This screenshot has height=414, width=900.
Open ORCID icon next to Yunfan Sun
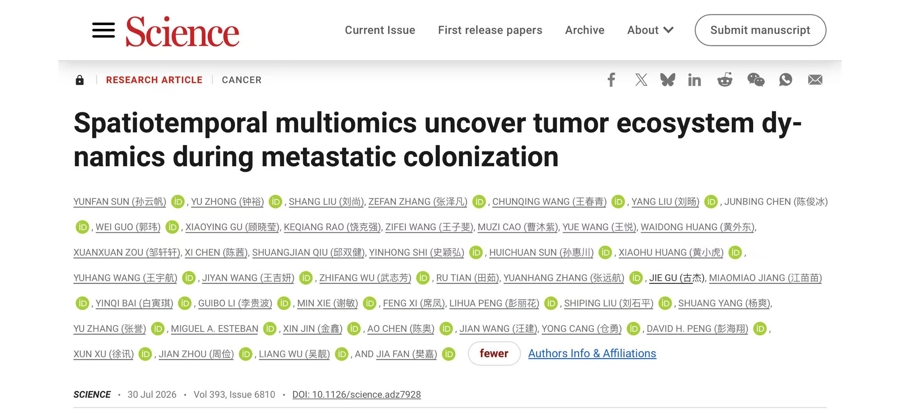coord(178,202)
